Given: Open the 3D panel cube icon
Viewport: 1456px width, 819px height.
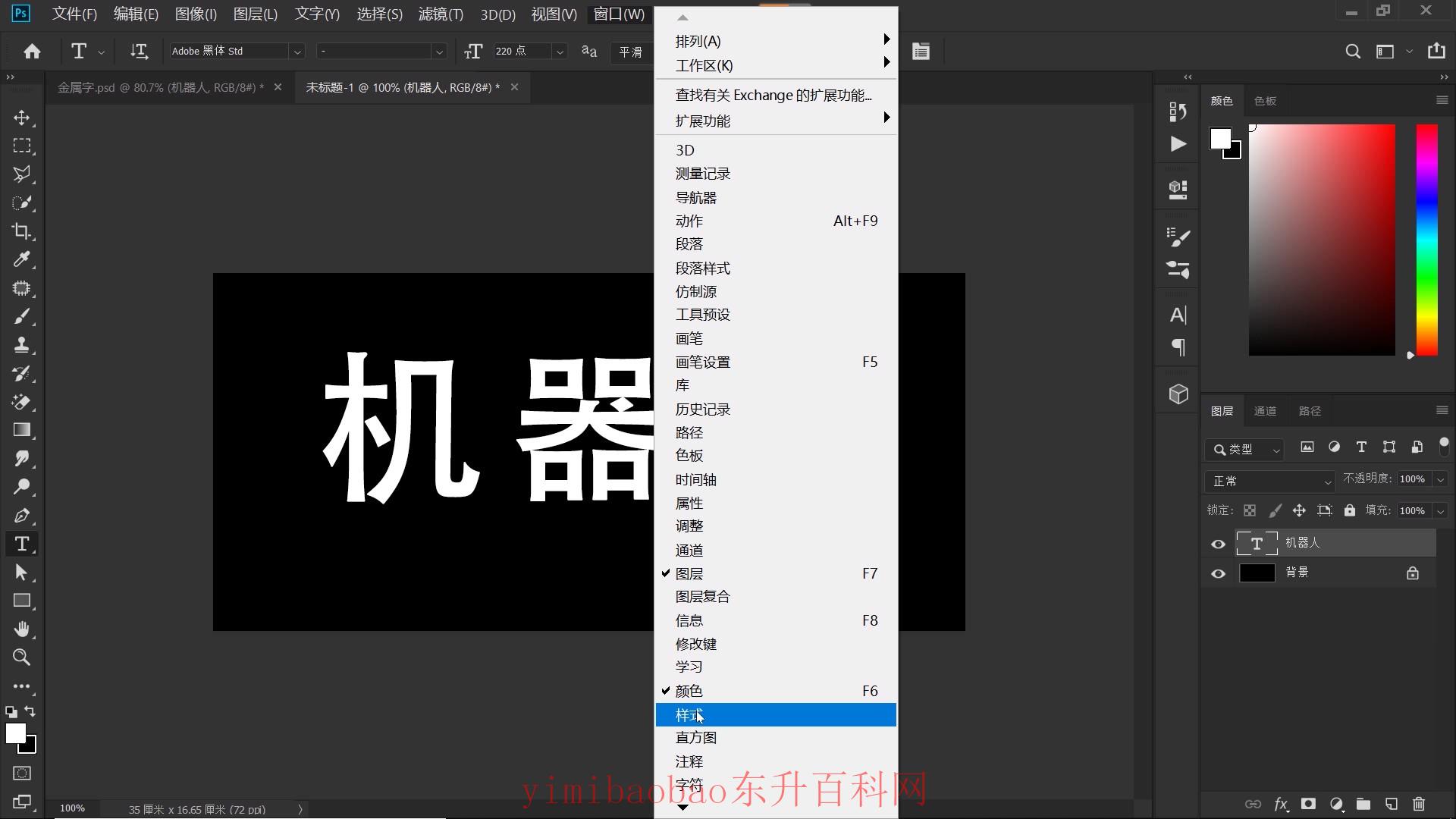Looking at the screenshot, I should [1178, 394].
